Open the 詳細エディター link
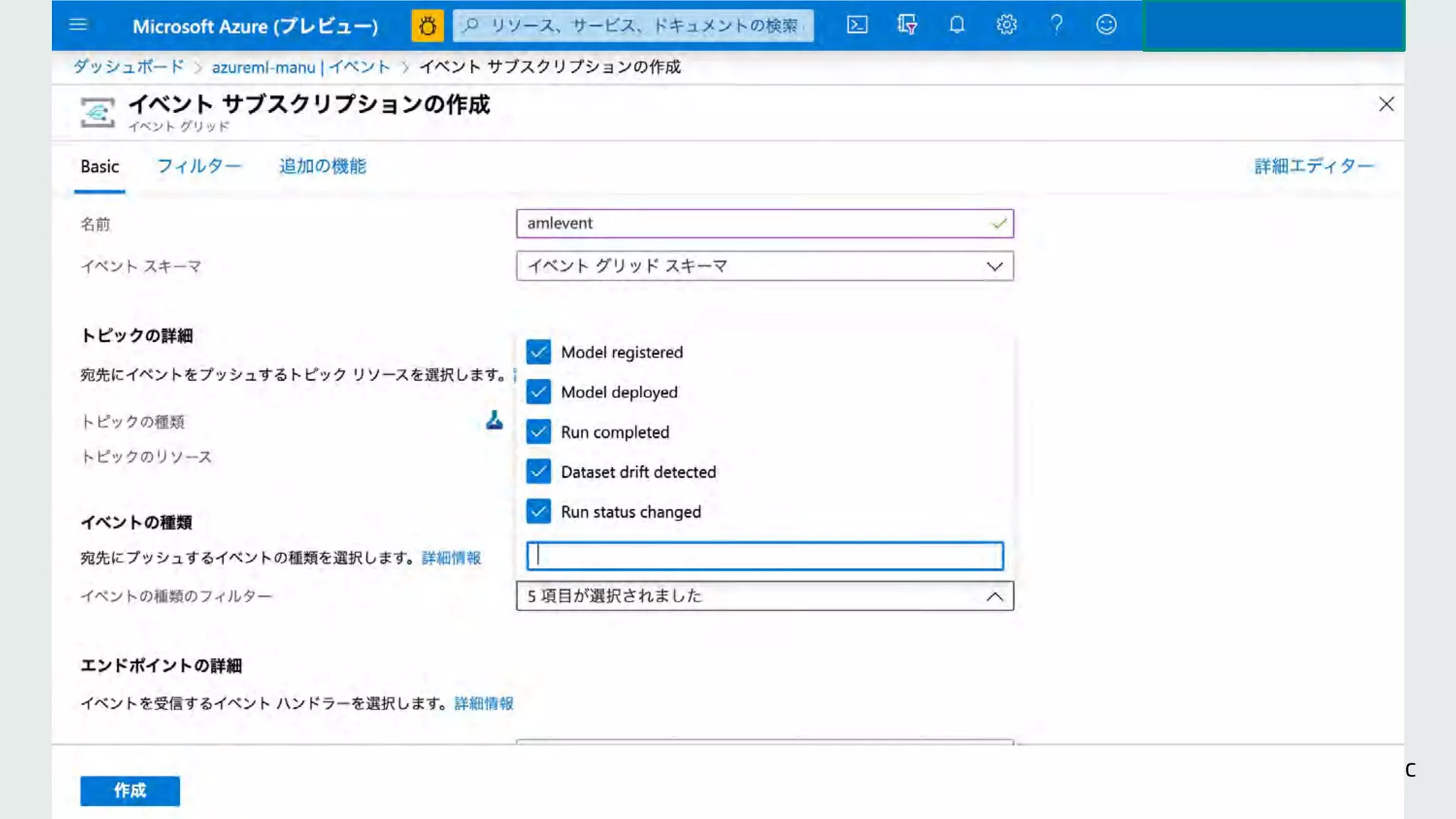 (x=1313, y=166)
